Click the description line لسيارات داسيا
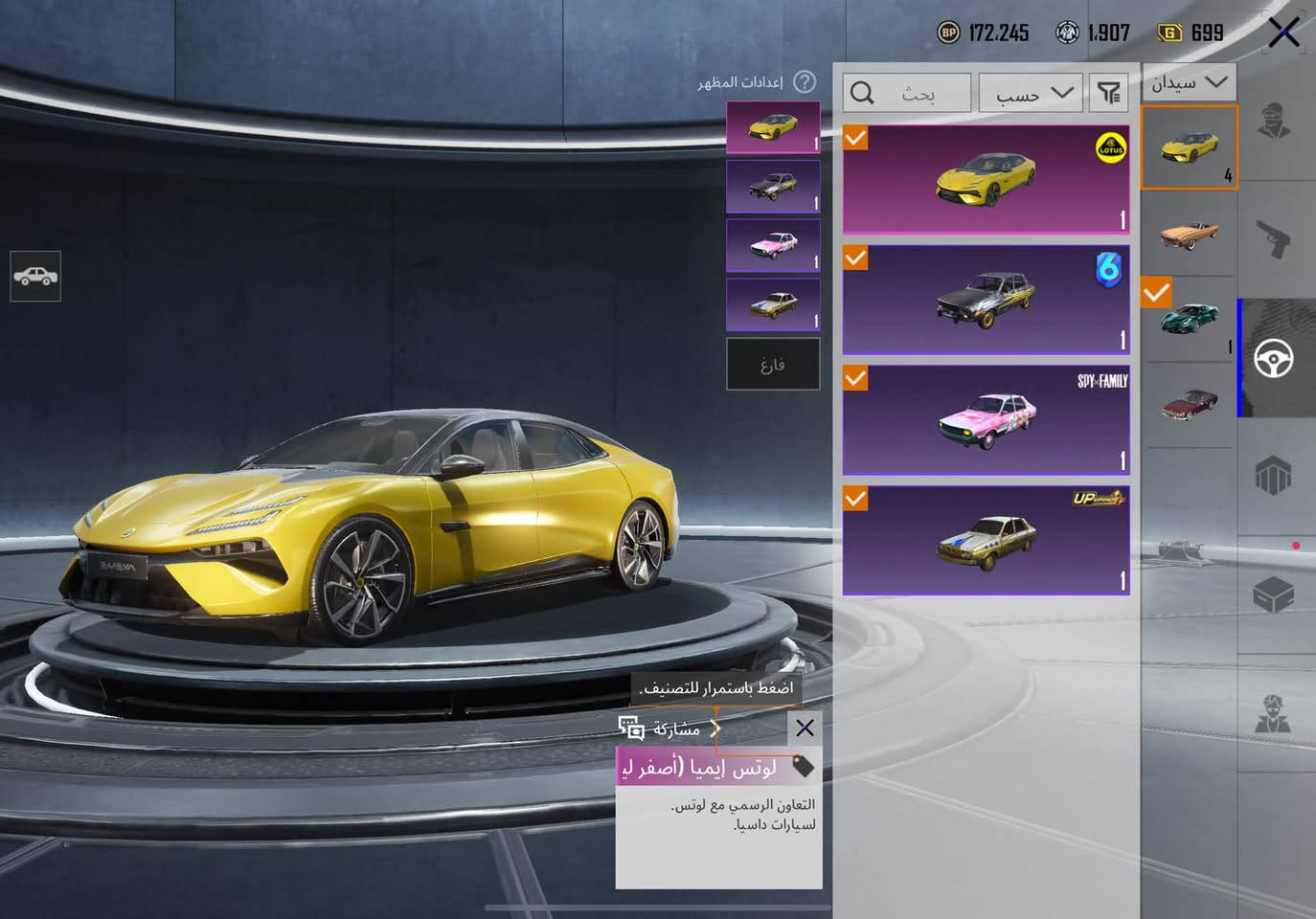Screen dimensions: 1316x919 tap(774, 824)
